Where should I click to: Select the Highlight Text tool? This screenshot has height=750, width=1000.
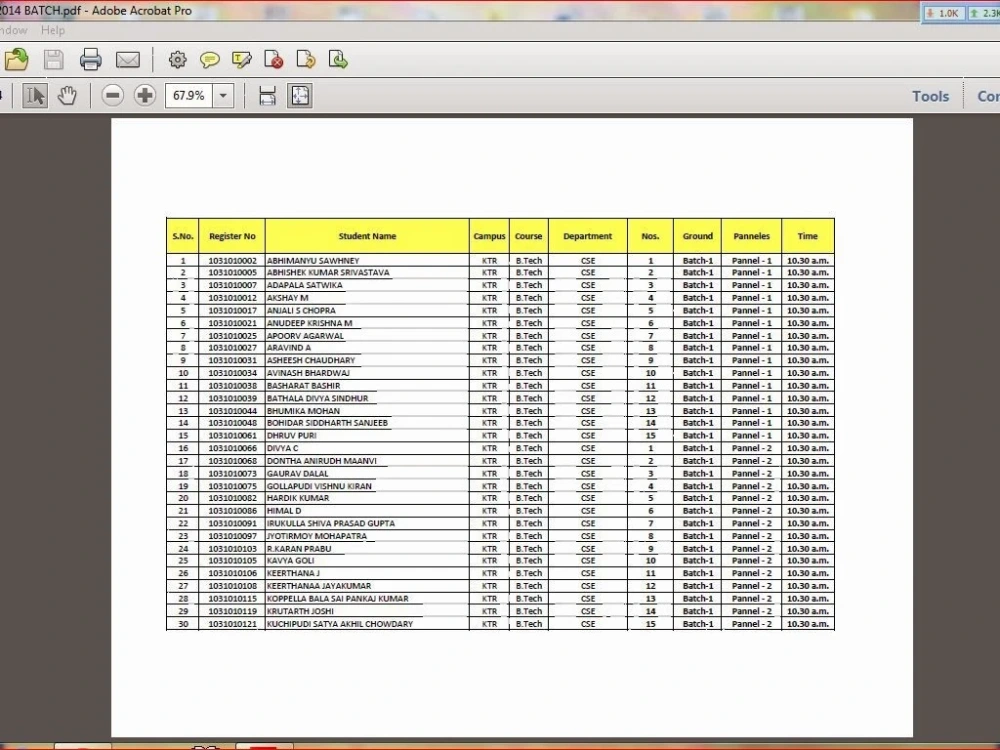pos(242,60)
